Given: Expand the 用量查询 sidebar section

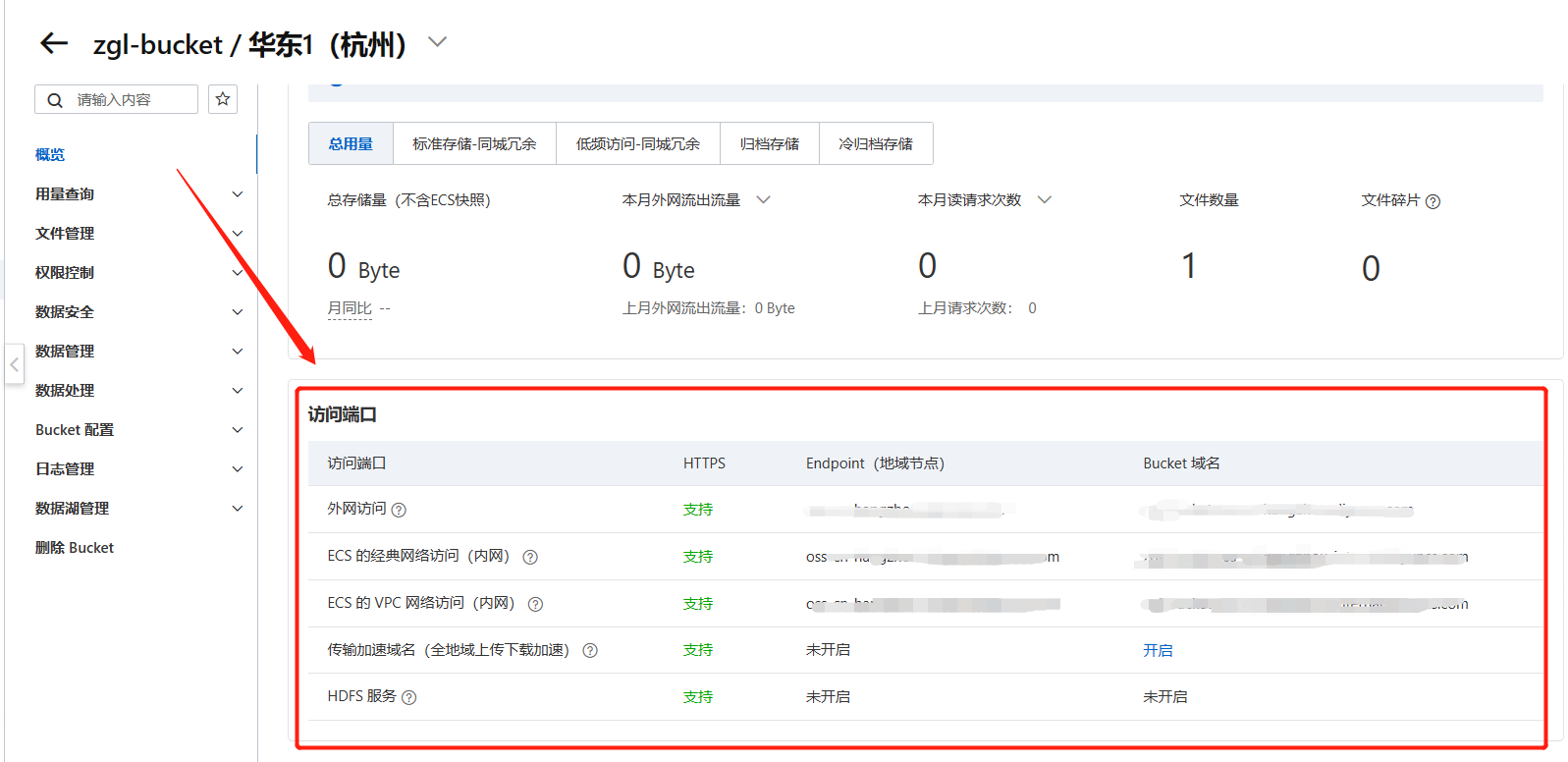Looking at the screenshot, I should pos(237,194).
